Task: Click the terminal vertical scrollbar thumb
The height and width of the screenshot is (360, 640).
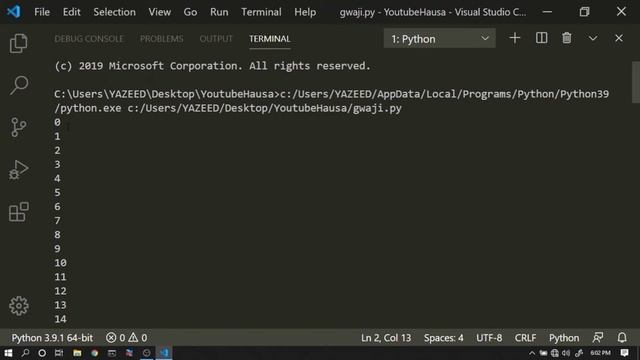Action: (x=636, y=82)
